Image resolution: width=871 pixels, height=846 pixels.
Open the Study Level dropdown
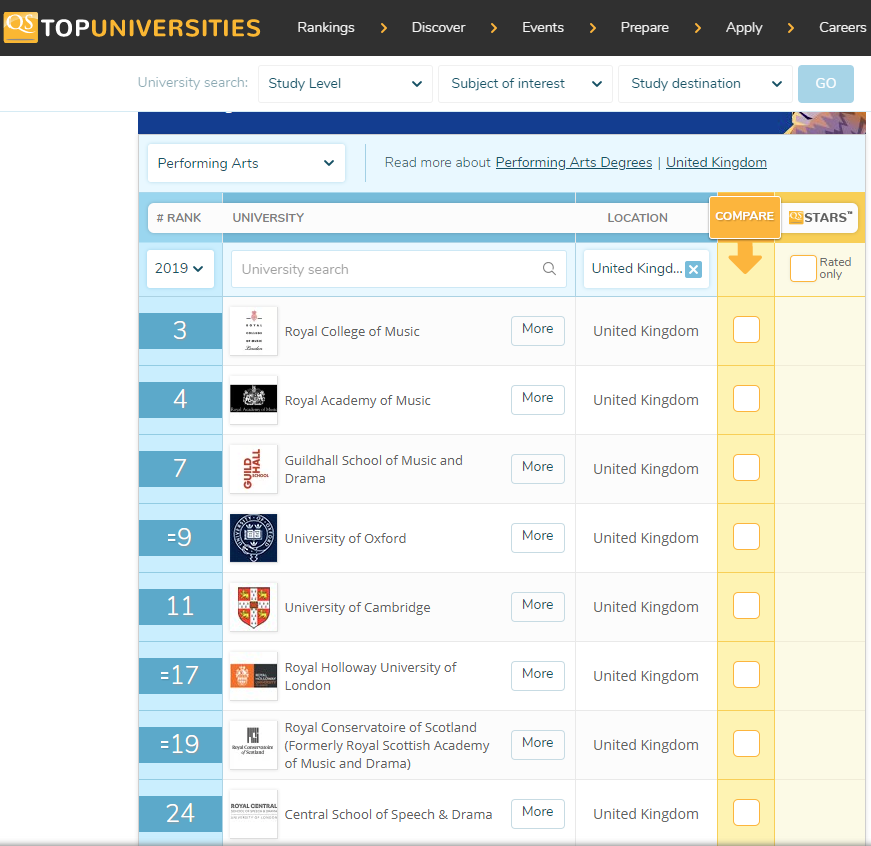pos(345,84)
